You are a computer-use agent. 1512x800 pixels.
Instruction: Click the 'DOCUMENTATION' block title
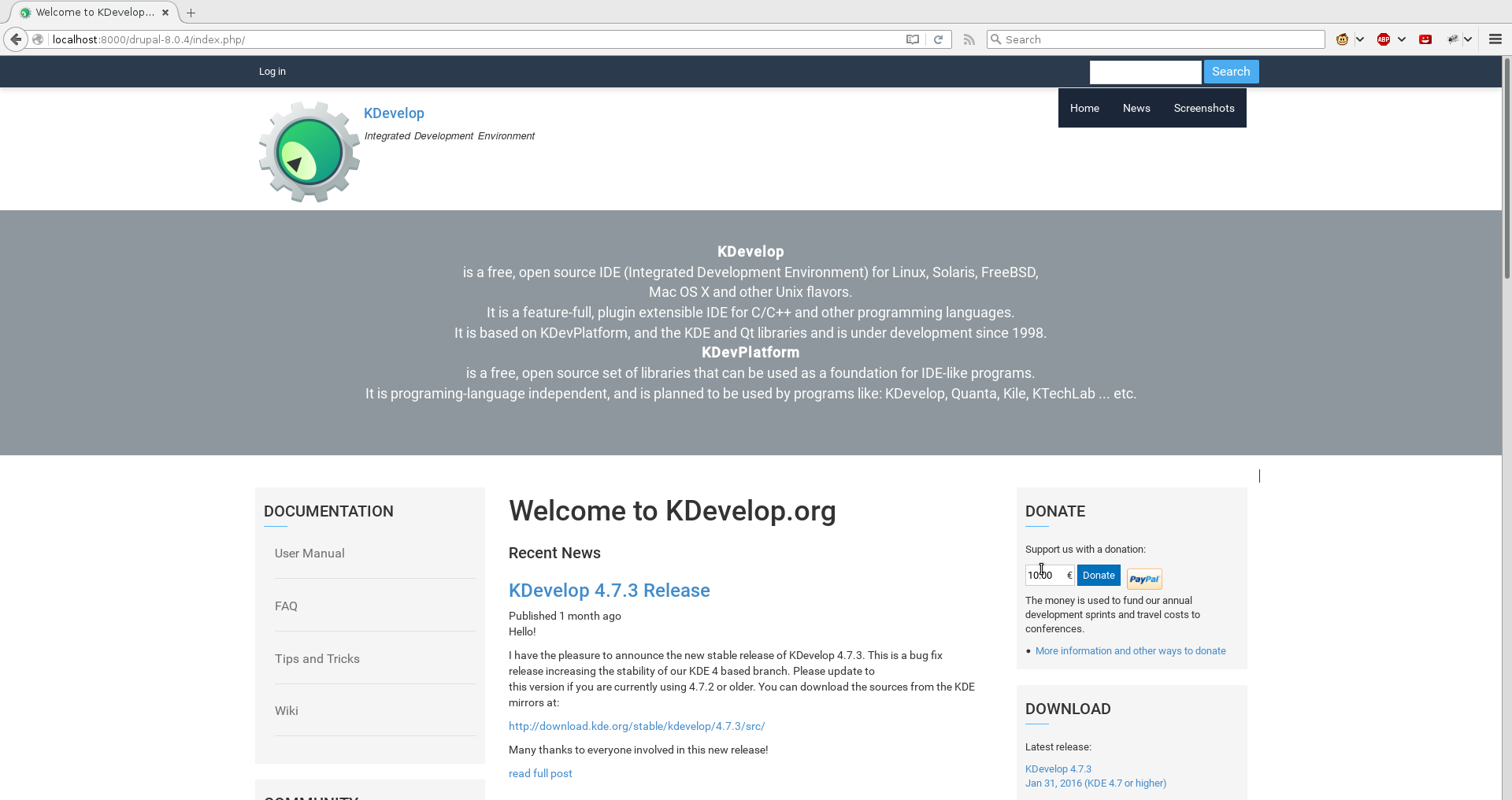pyautogui.click(x=328, y=512)
